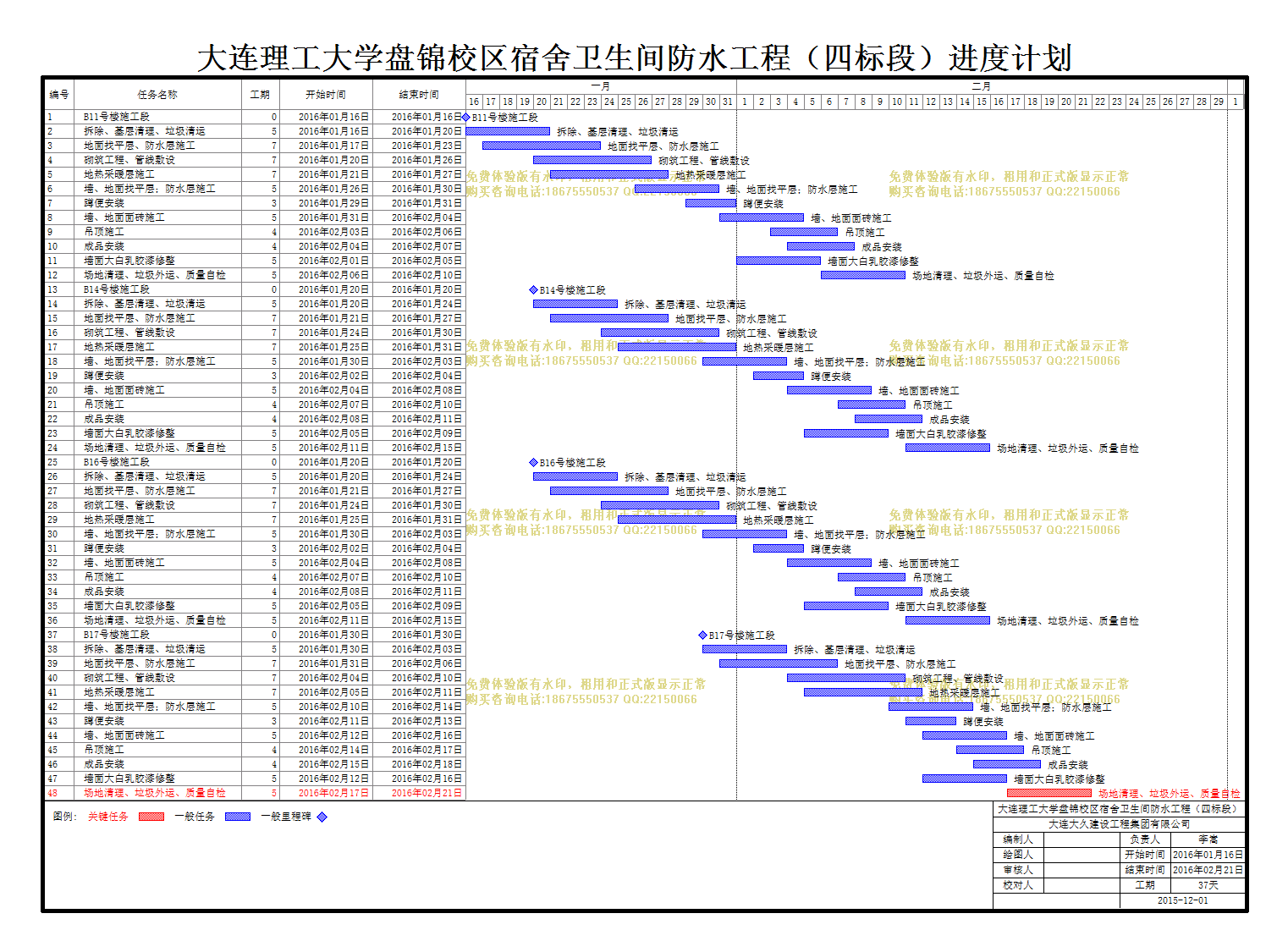1288x952 pixels.
Task: Click the 负责人 label in title block
Action: [1145, 839]
